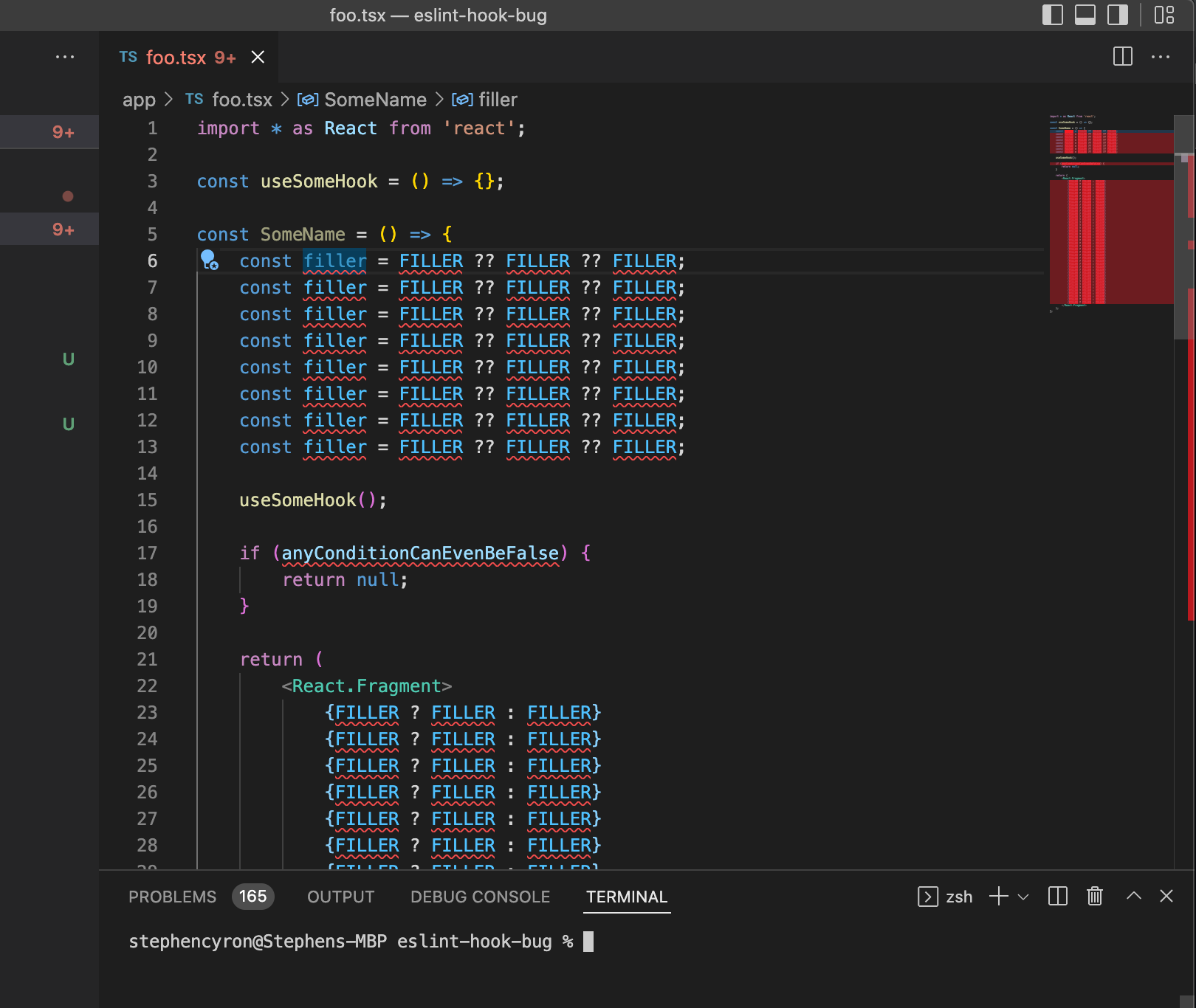Click SomeName declaration on line 5
This screenshot has height=1008, width=1196.
click(x=303, y=234)
